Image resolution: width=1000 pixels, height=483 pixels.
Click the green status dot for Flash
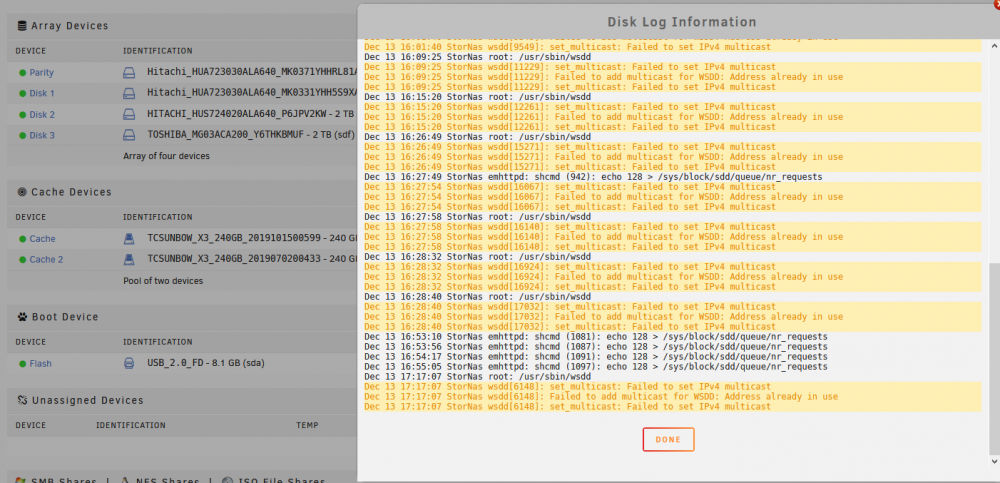tap(23, 364)
